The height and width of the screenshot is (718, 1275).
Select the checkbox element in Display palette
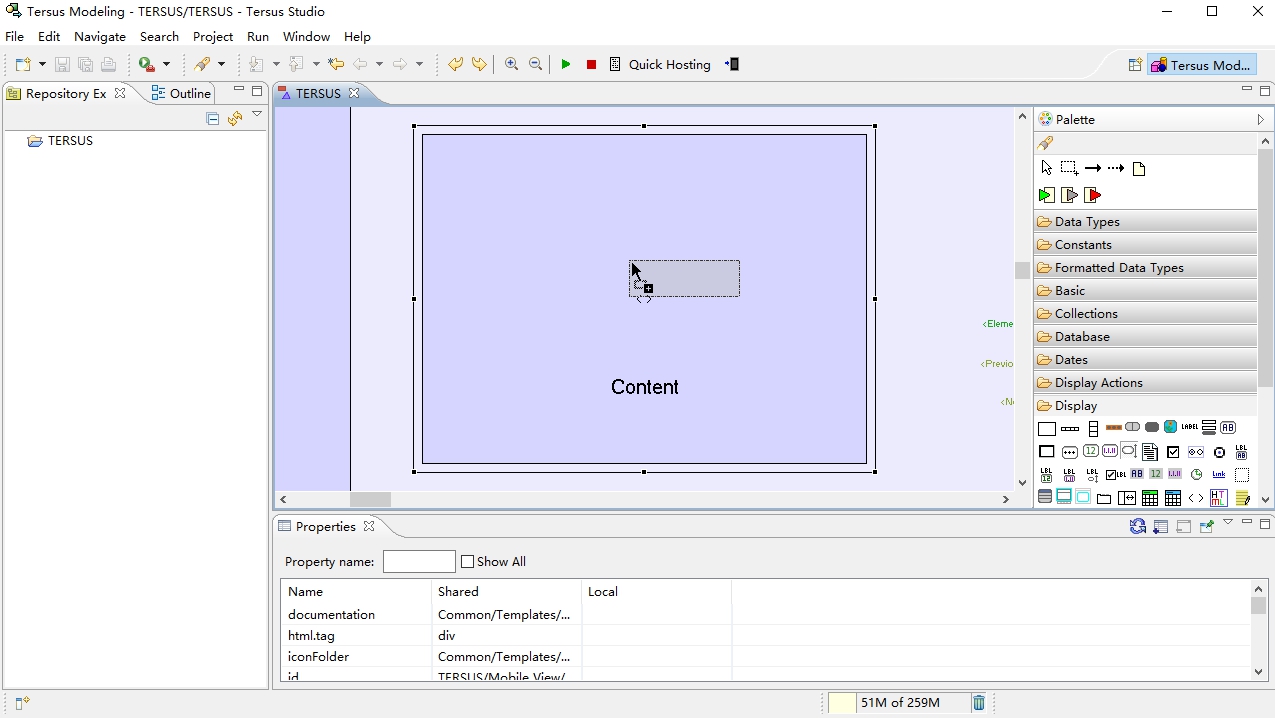(1173, 452)
